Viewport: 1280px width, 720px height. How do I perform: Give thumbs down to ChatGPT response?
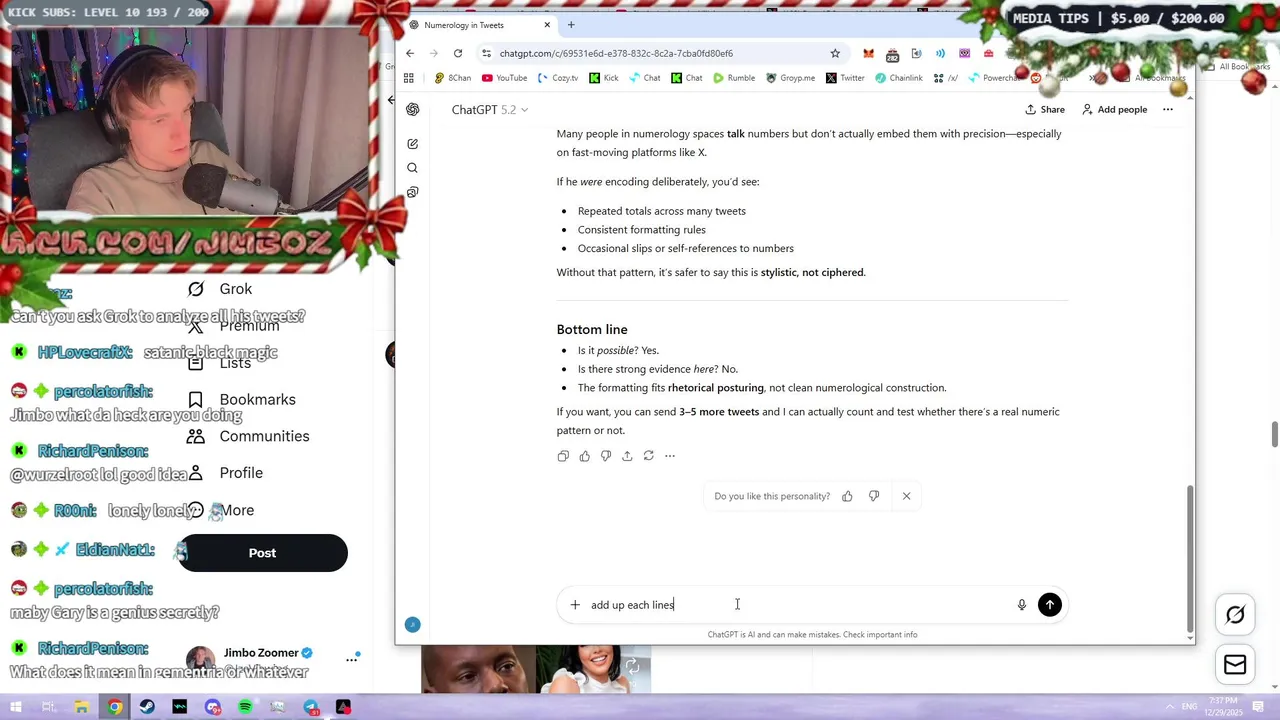tap(606, 456)
